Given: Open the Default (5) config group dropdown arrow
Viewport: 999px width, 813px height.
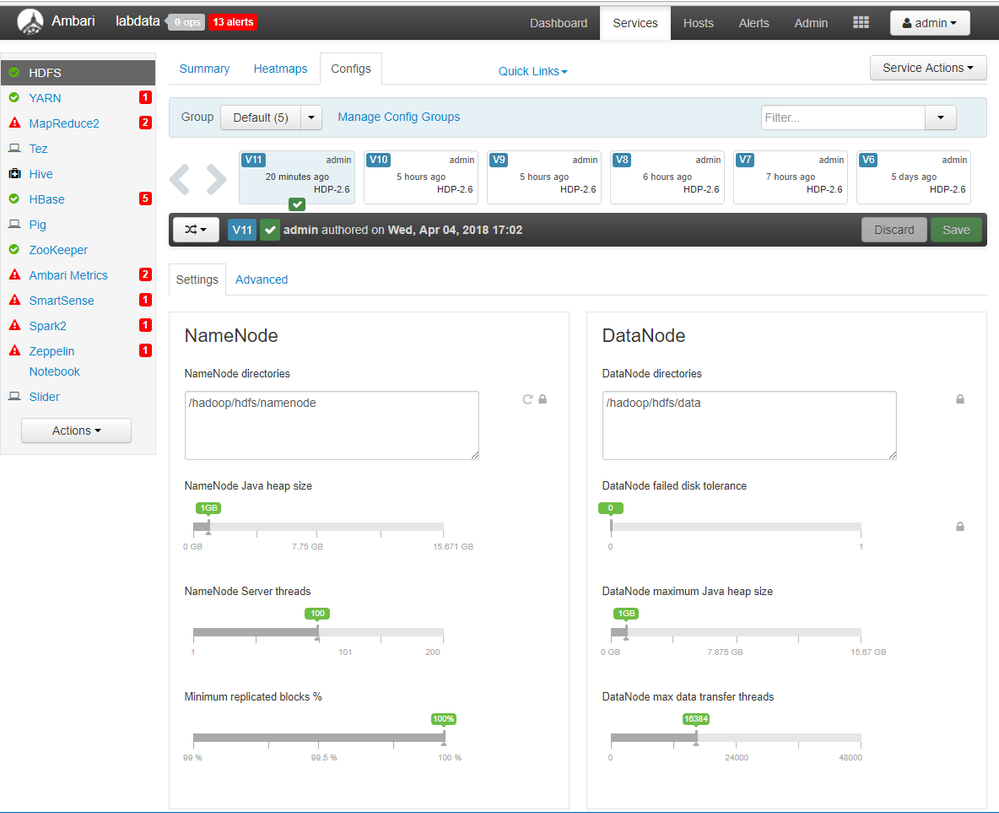Looking at the screenshot, I should [x=312, y=117].
